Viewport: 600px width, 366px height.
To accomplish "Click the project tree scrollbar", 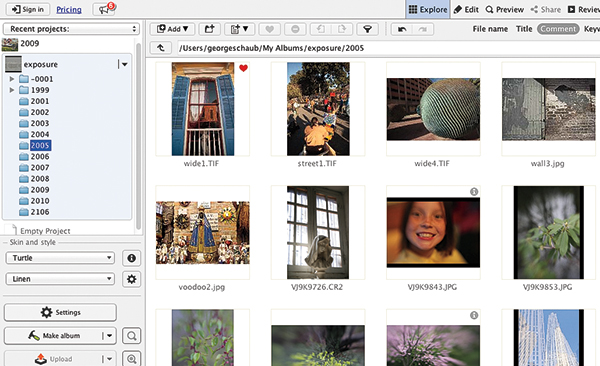I will coord(139,136).
